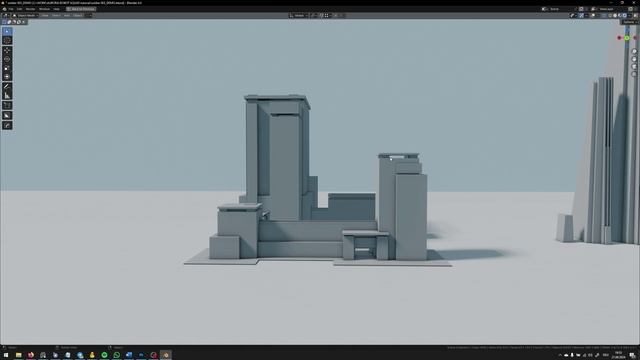The width and height of the screenshot is (640, 360).
Task: Open WhatsApp from the taskbar
Action: [x=117, y=355]
